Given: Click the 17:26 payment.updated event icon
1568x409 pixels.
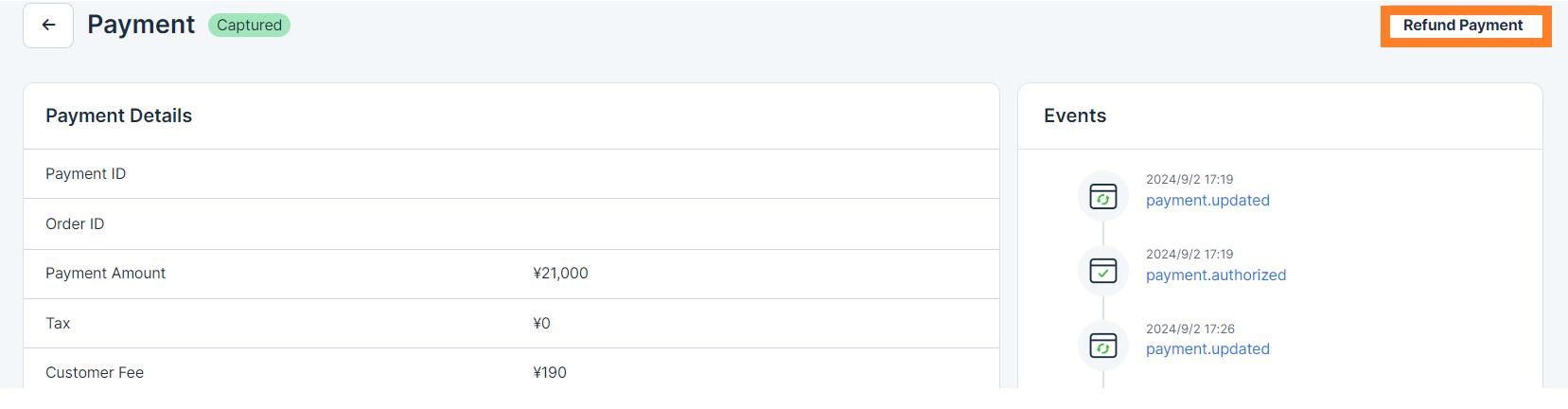Looking at the screenshot, I should pyautogui.click(x=1103, y=346).
